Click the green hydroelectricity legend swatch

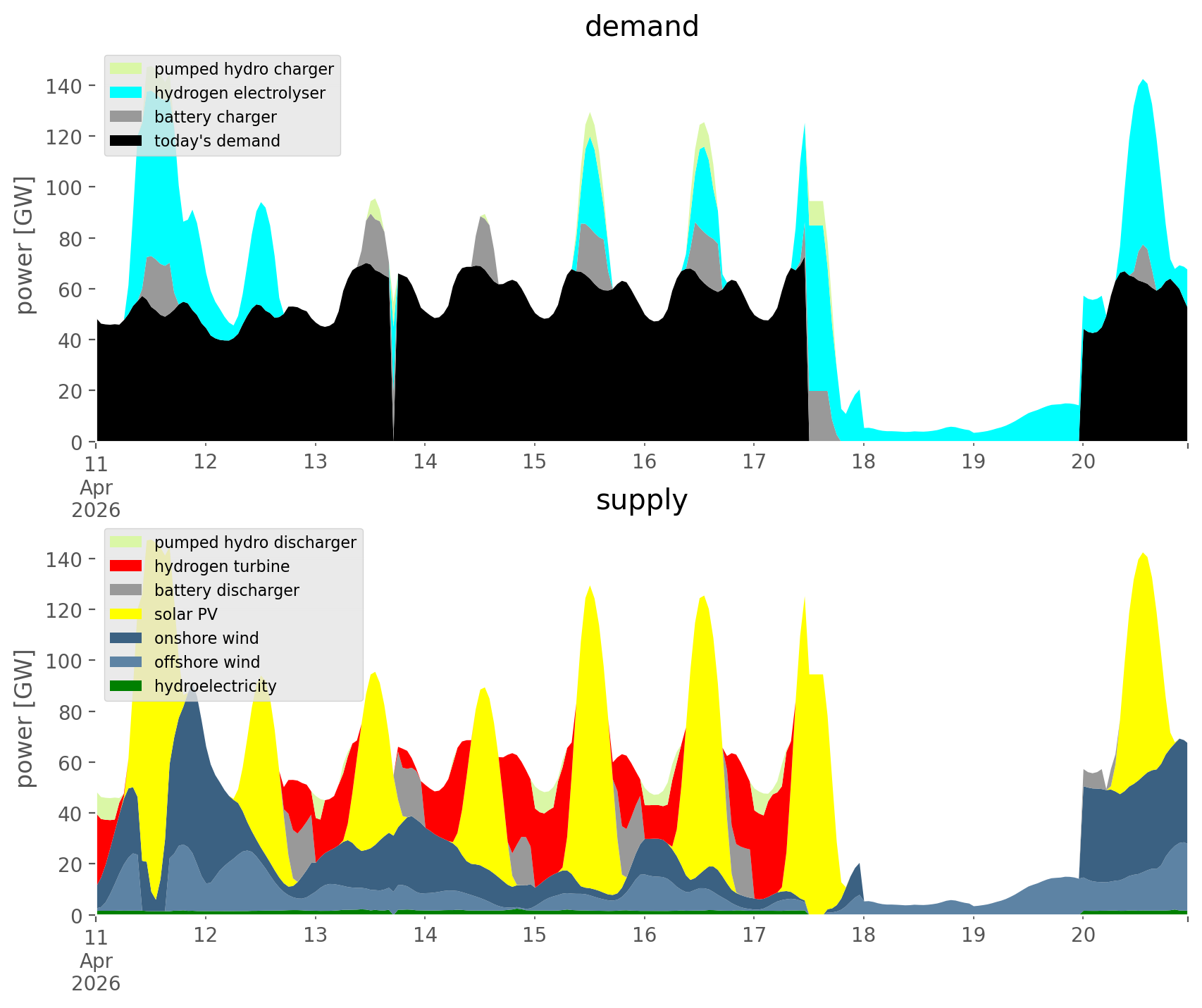click(126, 686)
